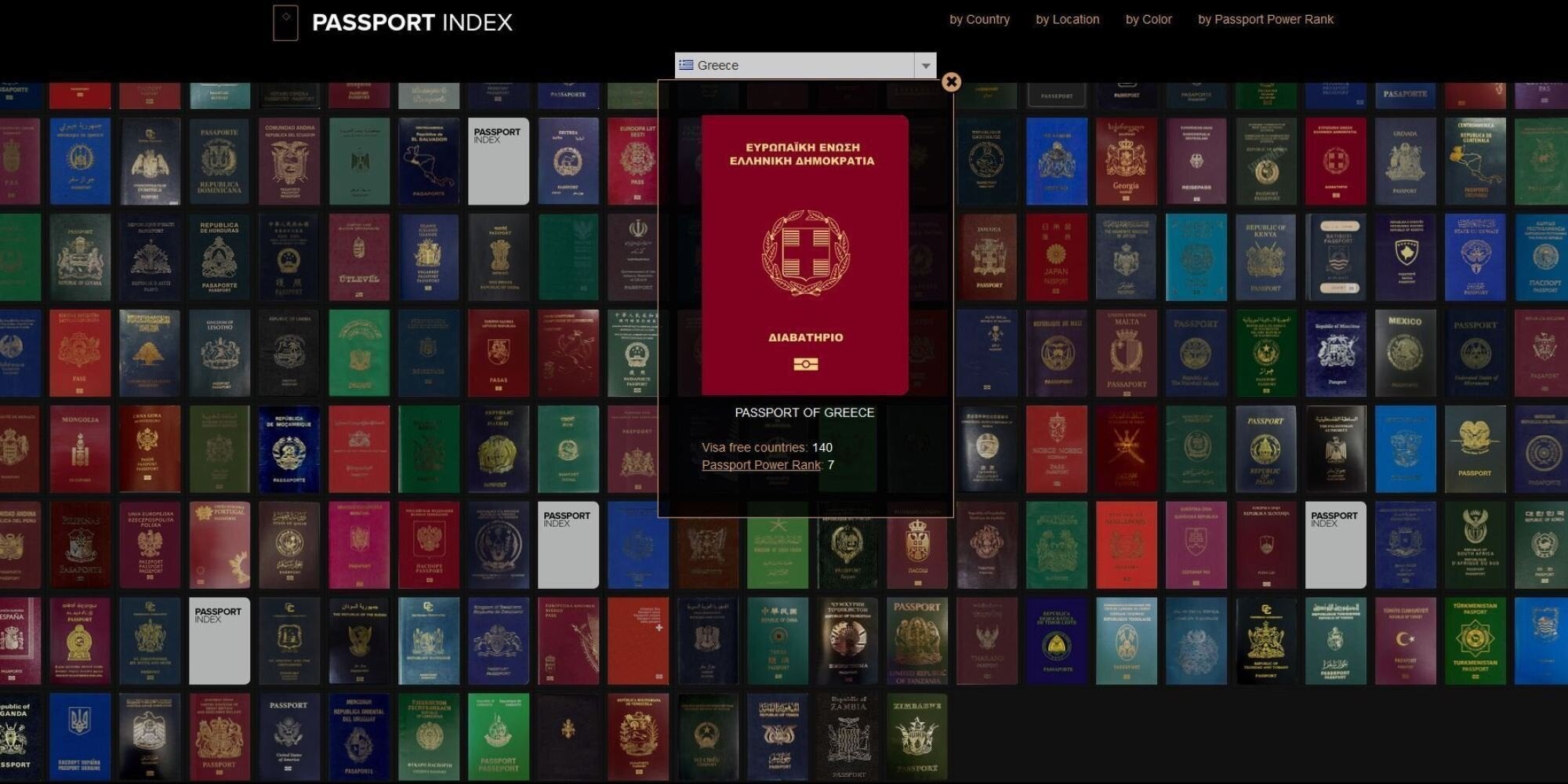Select the United States of America passport
1568x784 pixels.
click(289, 737)
